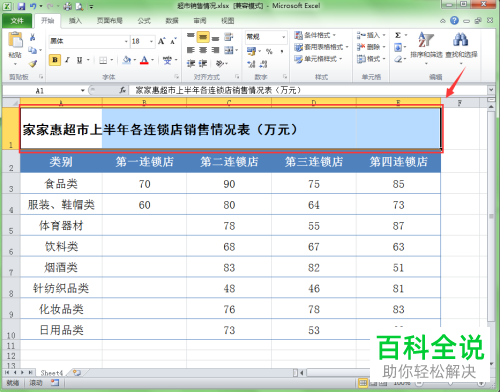
Task: Open the number format dropdown (常规)
Action: pos(284,37)
